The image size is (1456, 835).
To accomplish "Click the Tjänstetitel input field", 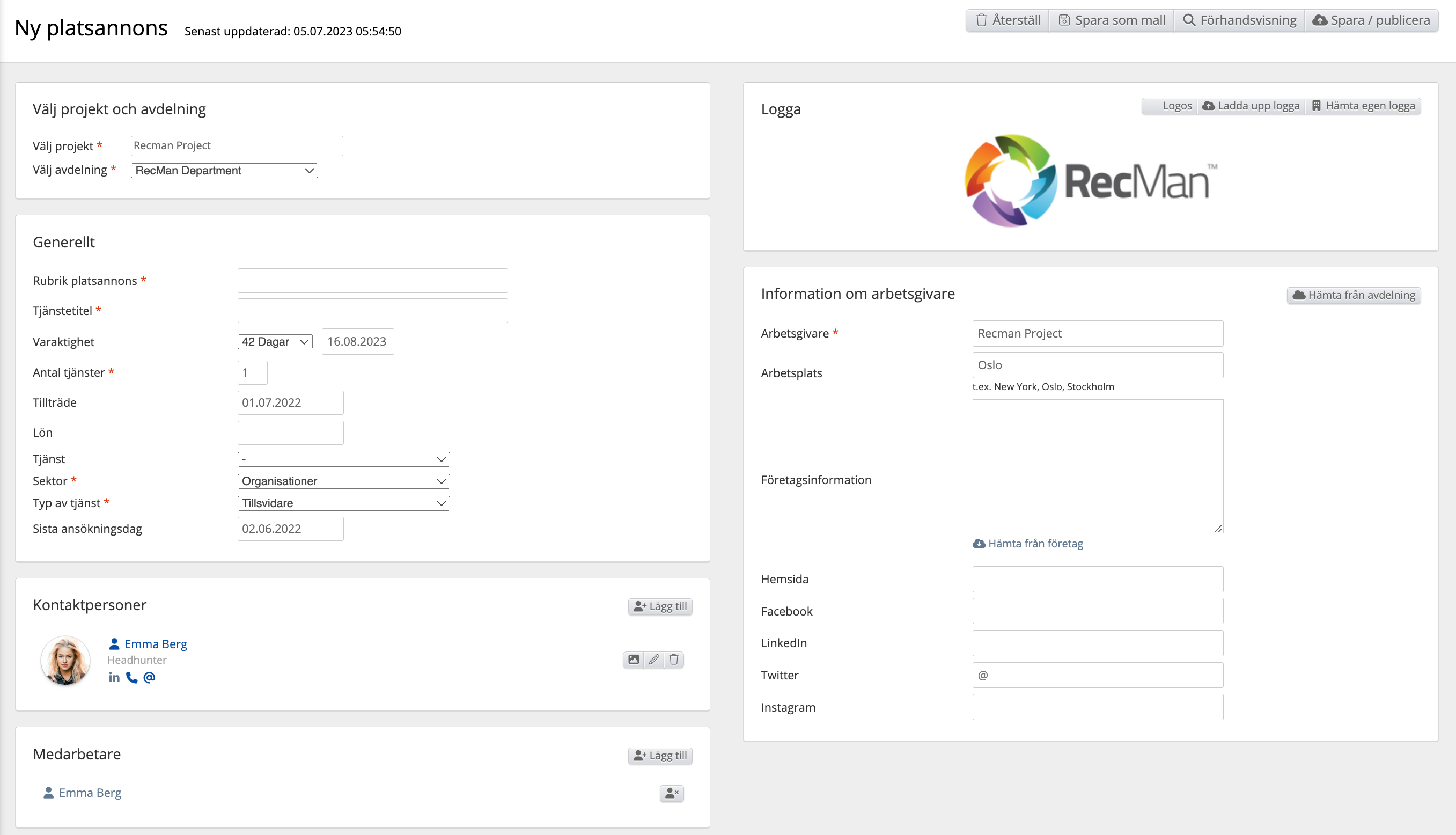I will pyautogui.click(x=373, y=311).
